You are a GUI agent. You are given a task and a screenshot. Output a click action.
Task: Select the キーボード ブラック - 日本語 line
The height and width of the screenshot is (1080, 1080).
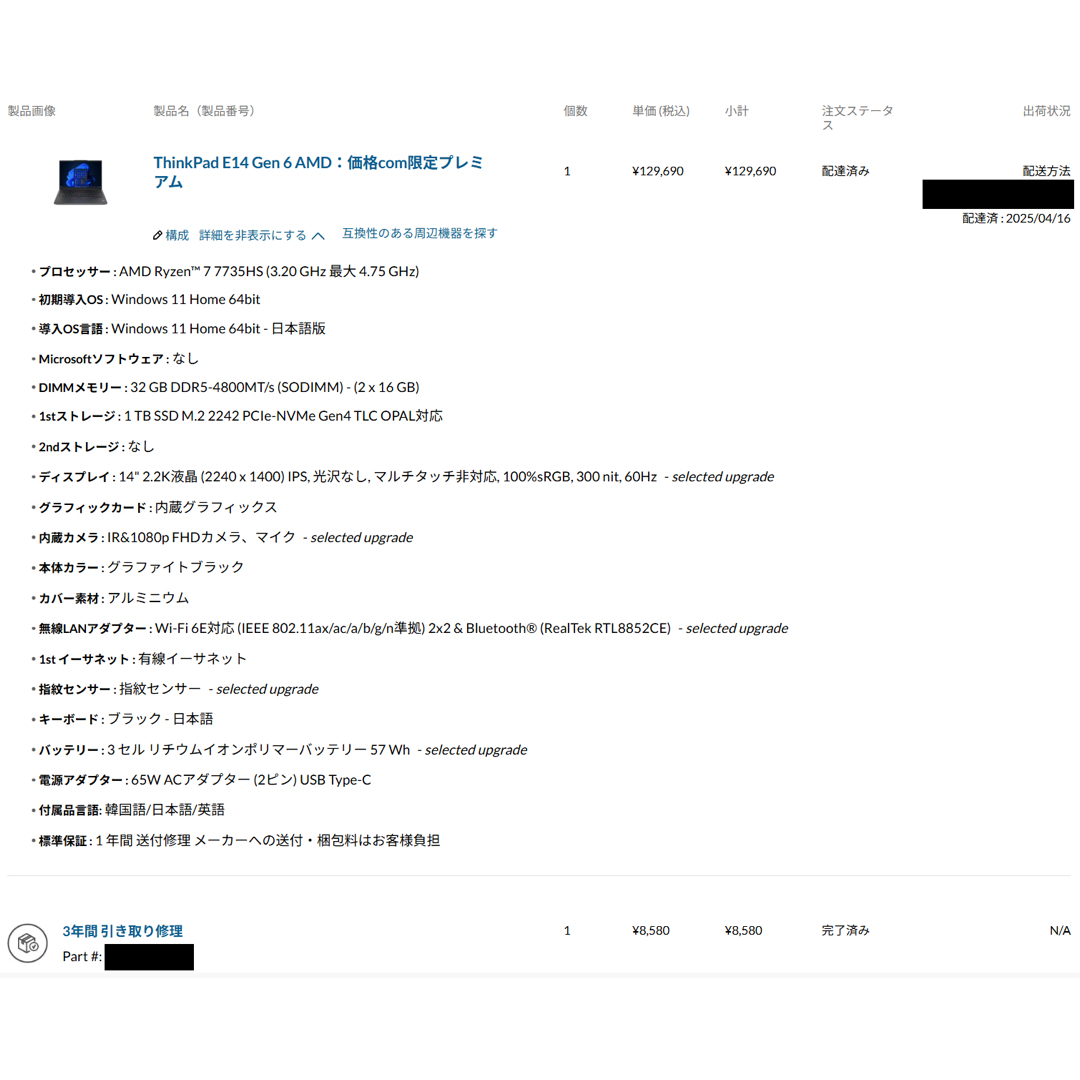pyautogui.click(x=123, y=719)
